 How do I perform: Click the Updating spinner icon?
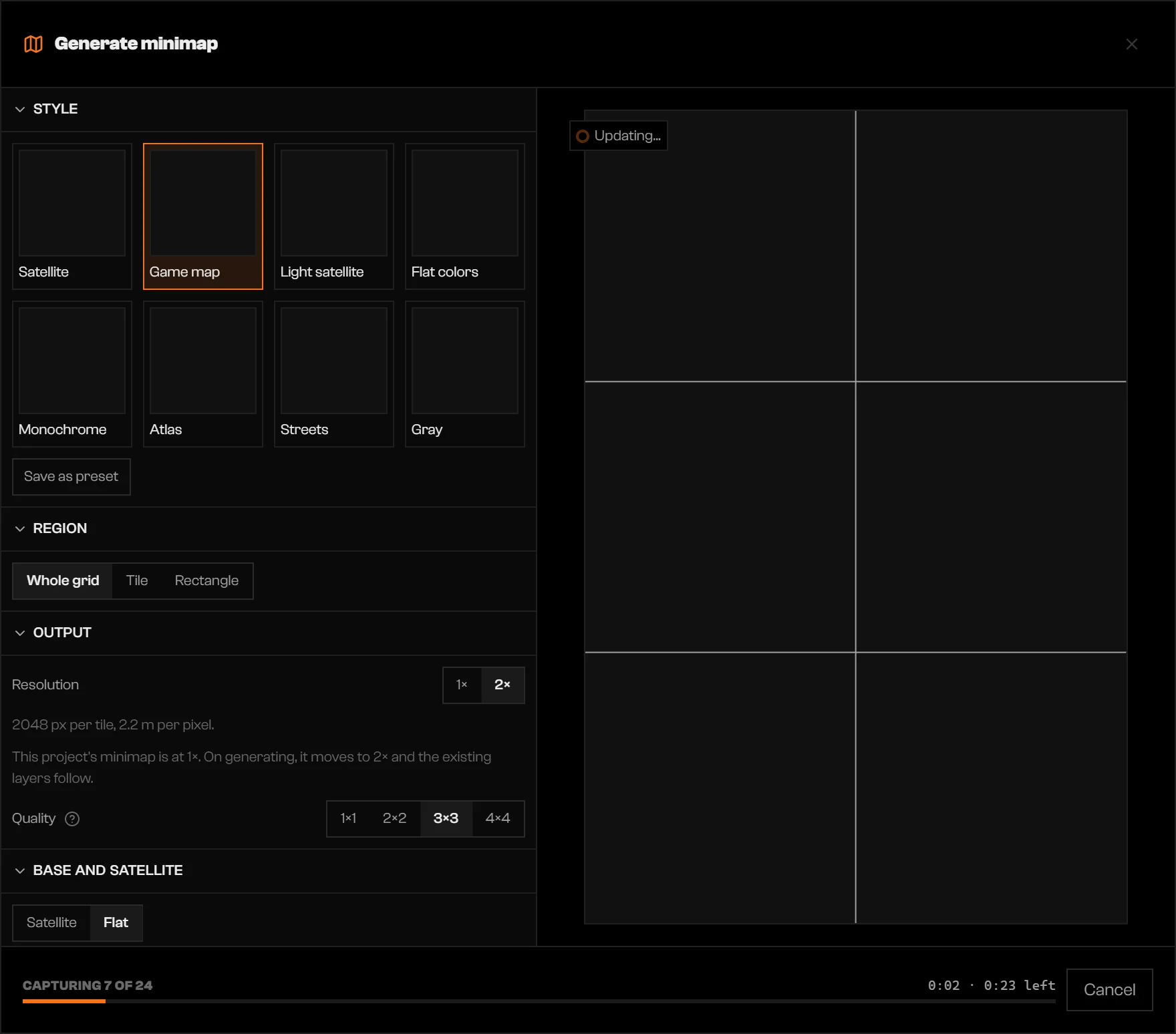pos(583,136)
